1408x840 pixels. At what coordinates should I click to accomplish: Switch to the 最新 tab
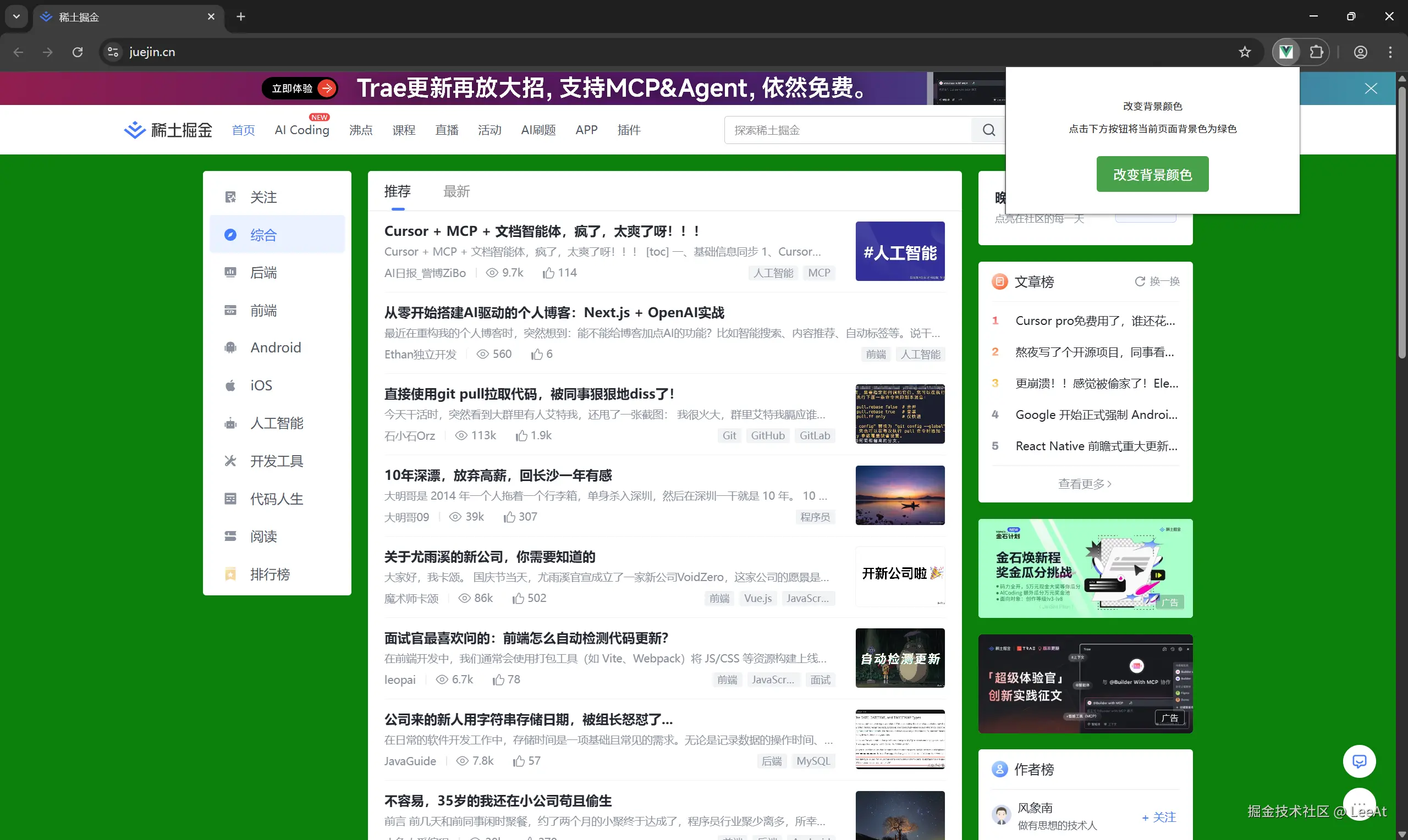(457, 191)
